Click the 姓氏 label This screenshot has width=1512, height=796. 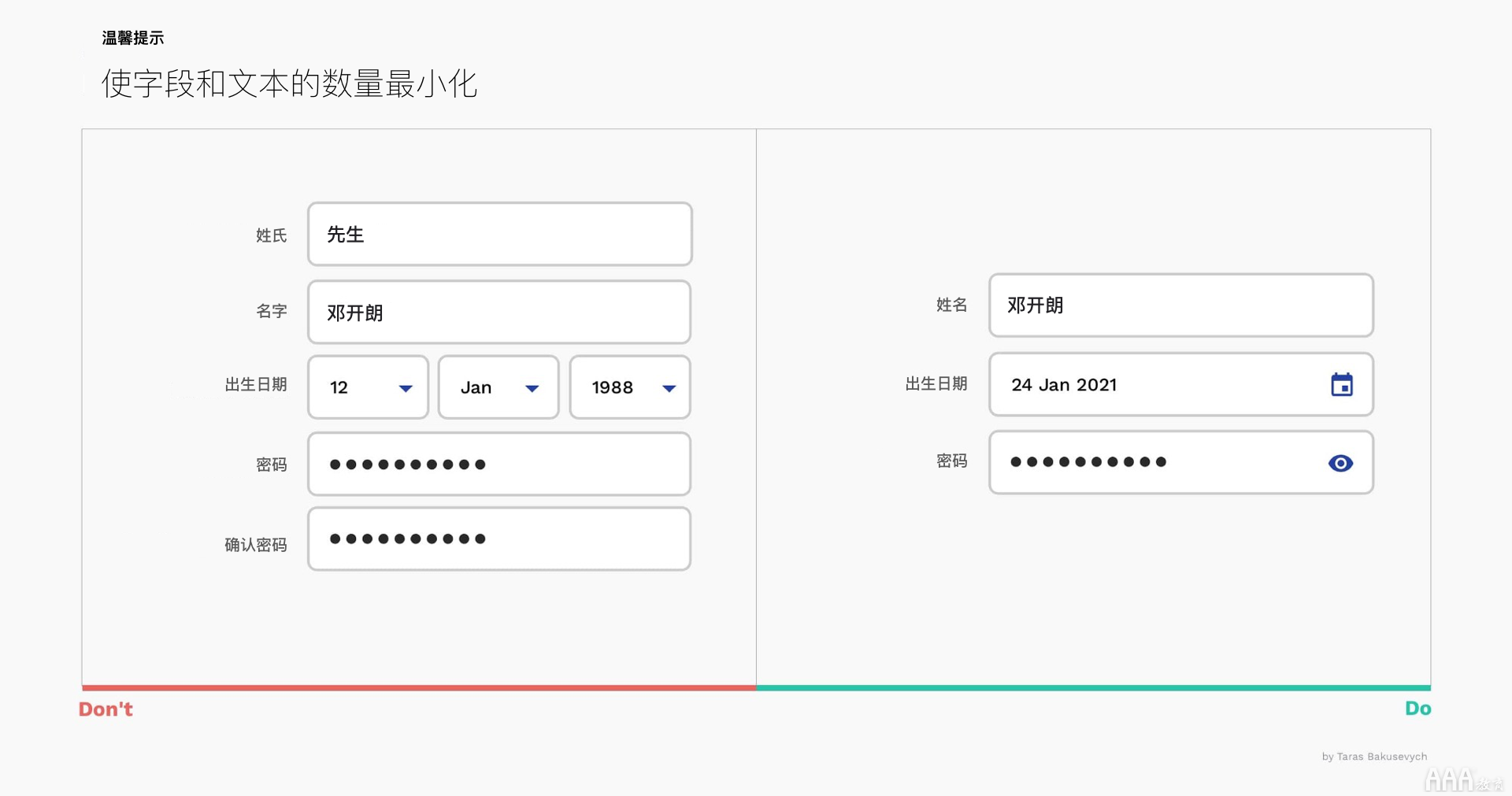(x=272, y=235)
